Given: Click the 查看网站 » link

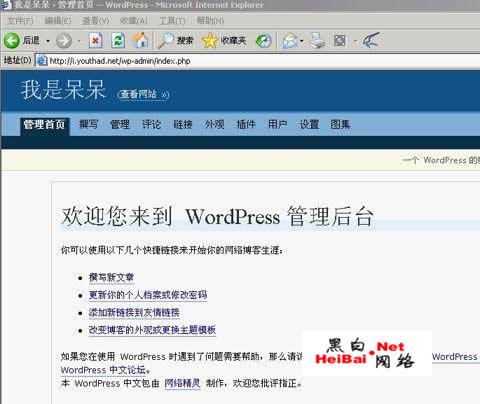Looking at the screenshot, I should (144, 95).
